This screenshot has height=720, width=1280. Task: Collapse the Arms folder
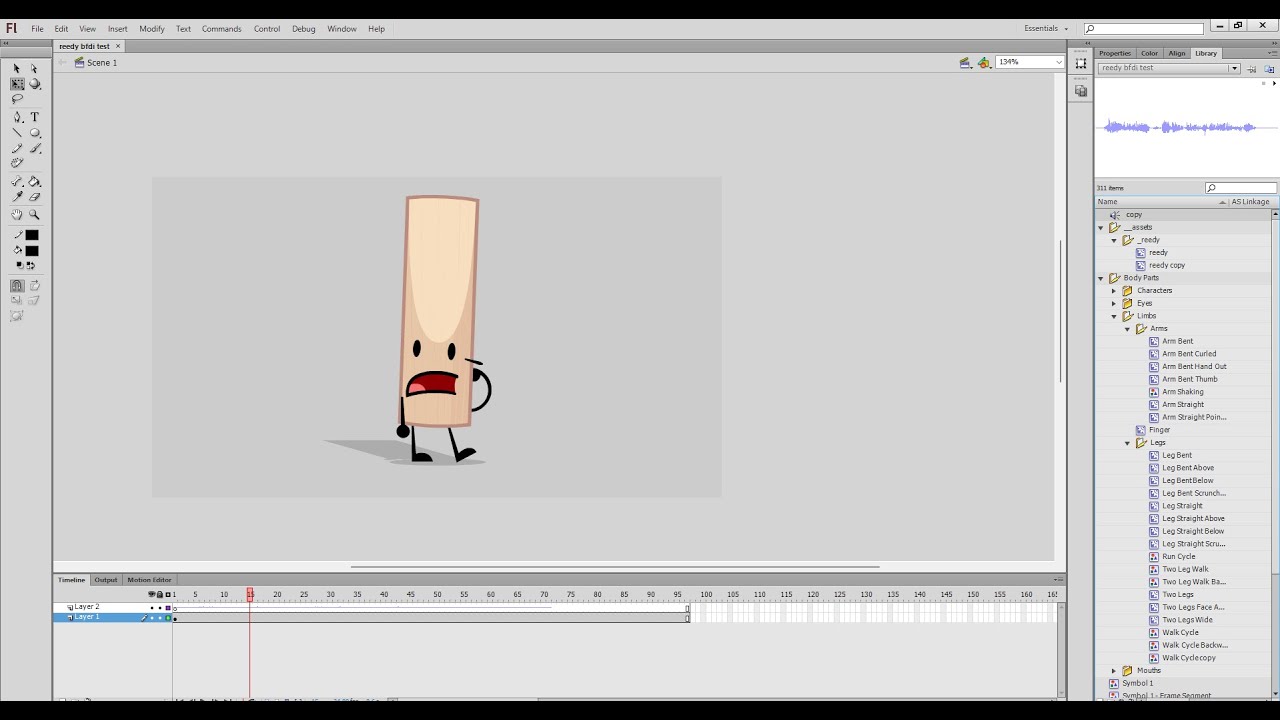point(1127,329)
